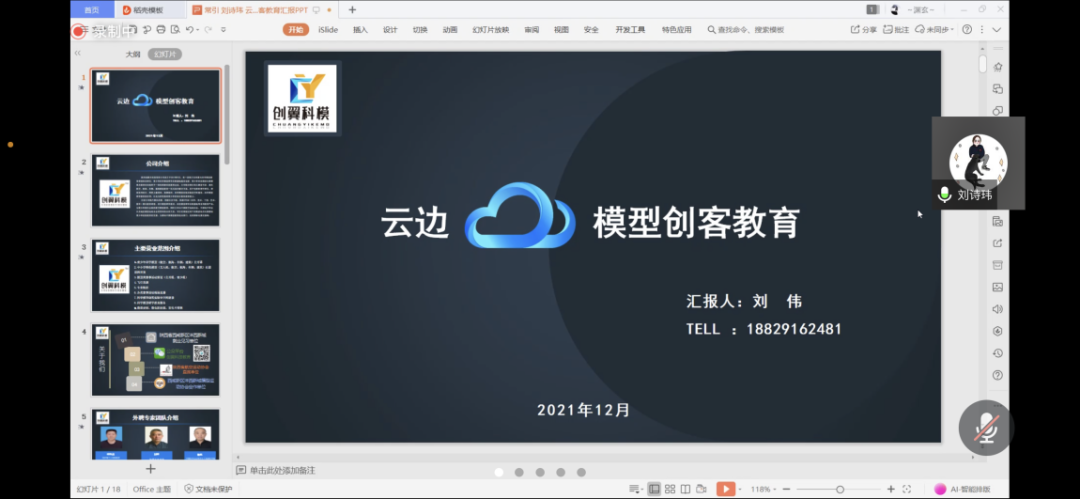This screenshot has height=499, width=1080.
Task: Open the 插入 ribbon tab
Action: (360, 30)
